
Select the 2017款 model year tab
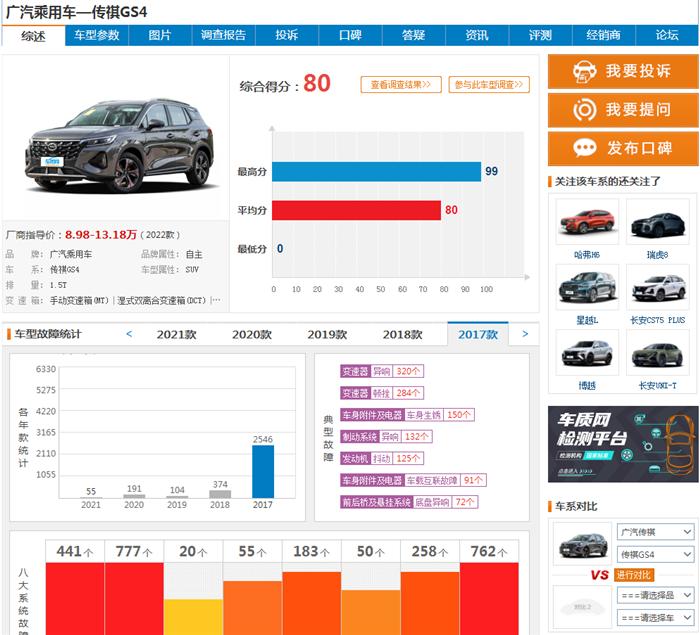pyautogui.click(x=478, y=334)
